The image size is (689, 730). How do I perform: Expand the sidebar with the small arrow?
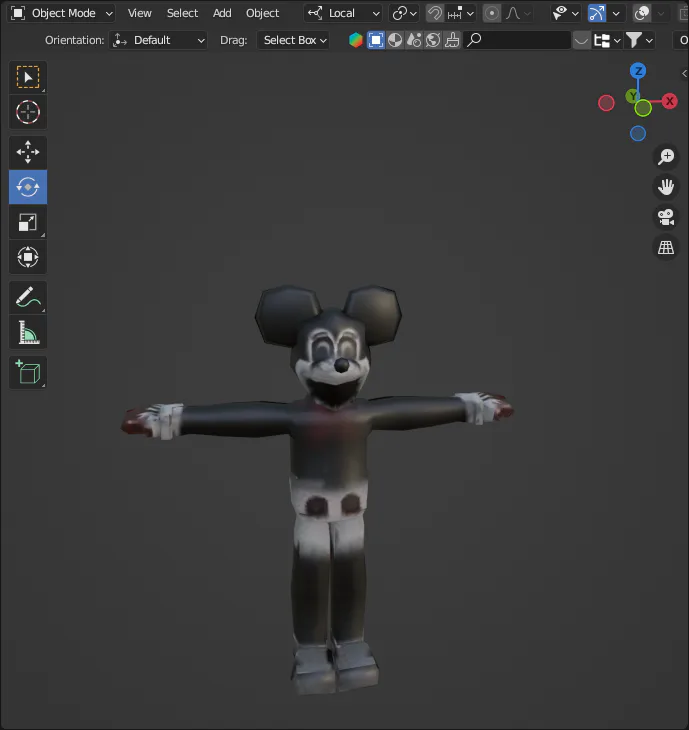click(684, 73)
